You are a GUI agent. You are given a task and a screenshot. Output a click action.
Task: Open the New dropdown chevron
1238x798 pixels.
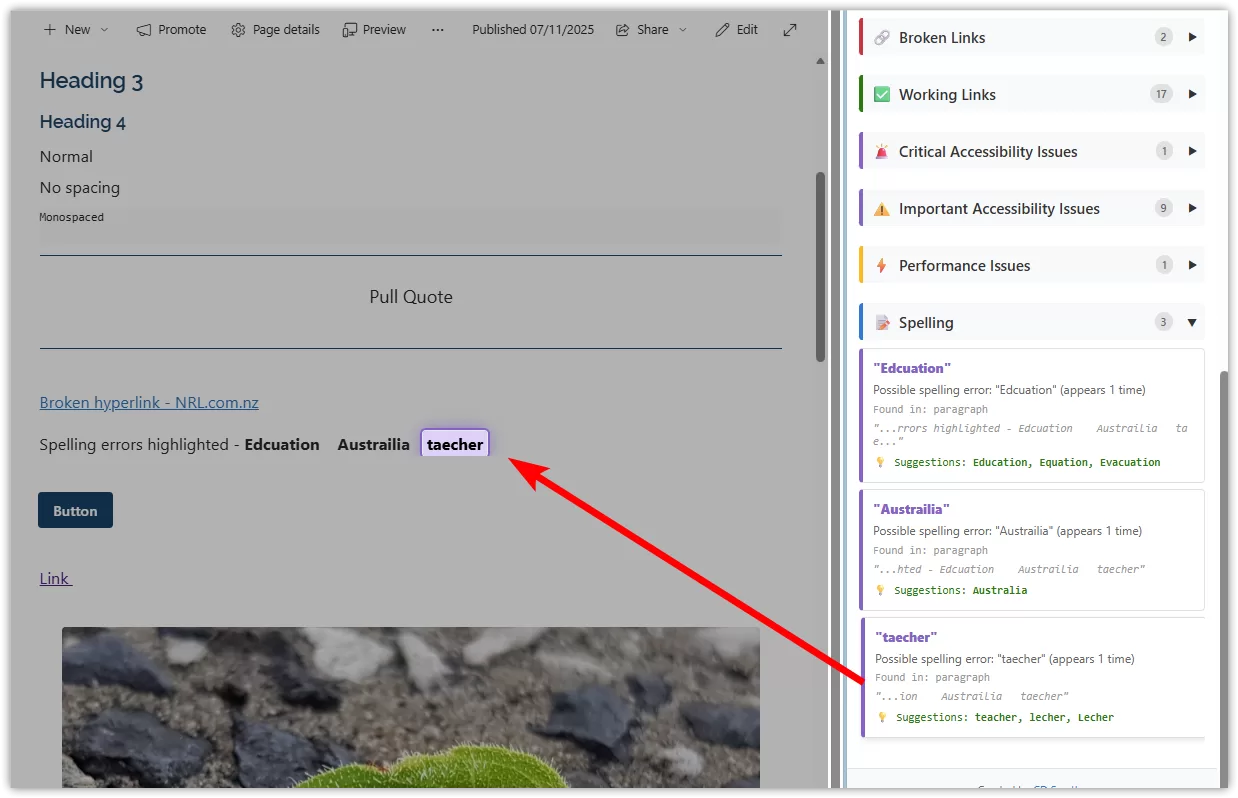pyautogui.click(x=103, y=30)
